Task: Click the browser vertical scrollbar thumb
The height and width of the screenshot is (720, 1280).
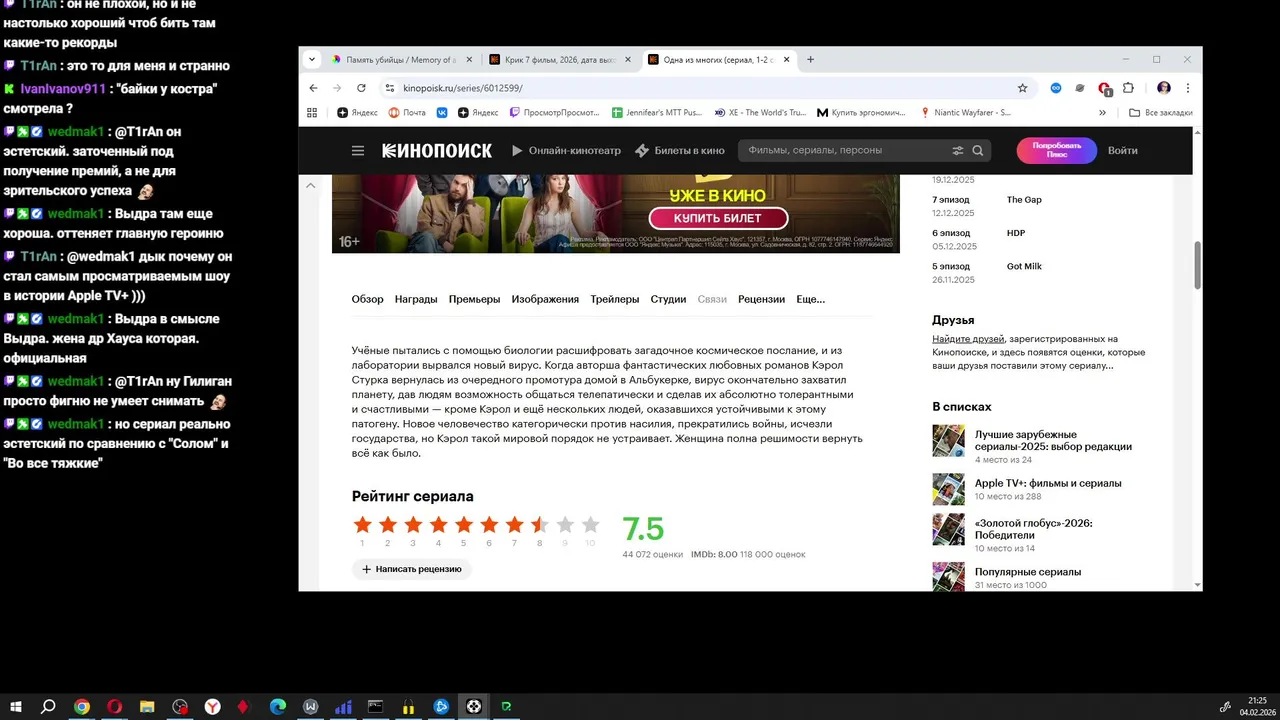Action: pos(1197,265)
